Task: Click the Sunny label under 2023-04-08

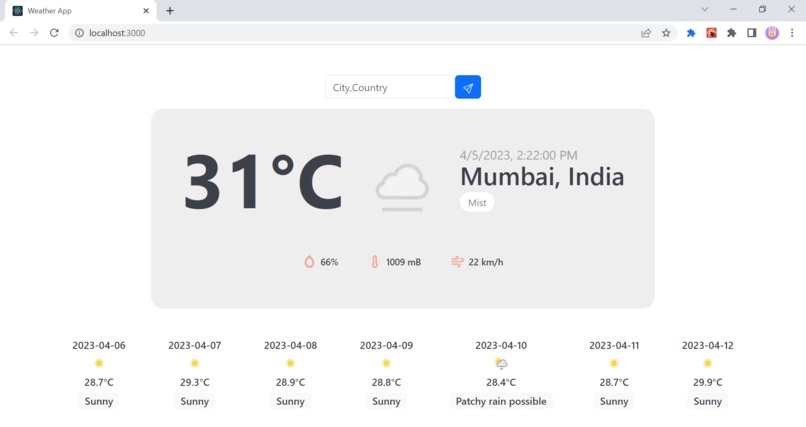Action: coord(290,401)
